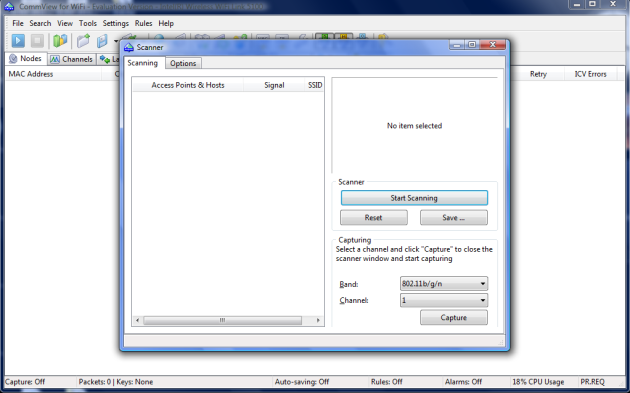Click the open folder icon in toolbar
Viewport: 630px width, 393px height.
[x=84, y=41]
